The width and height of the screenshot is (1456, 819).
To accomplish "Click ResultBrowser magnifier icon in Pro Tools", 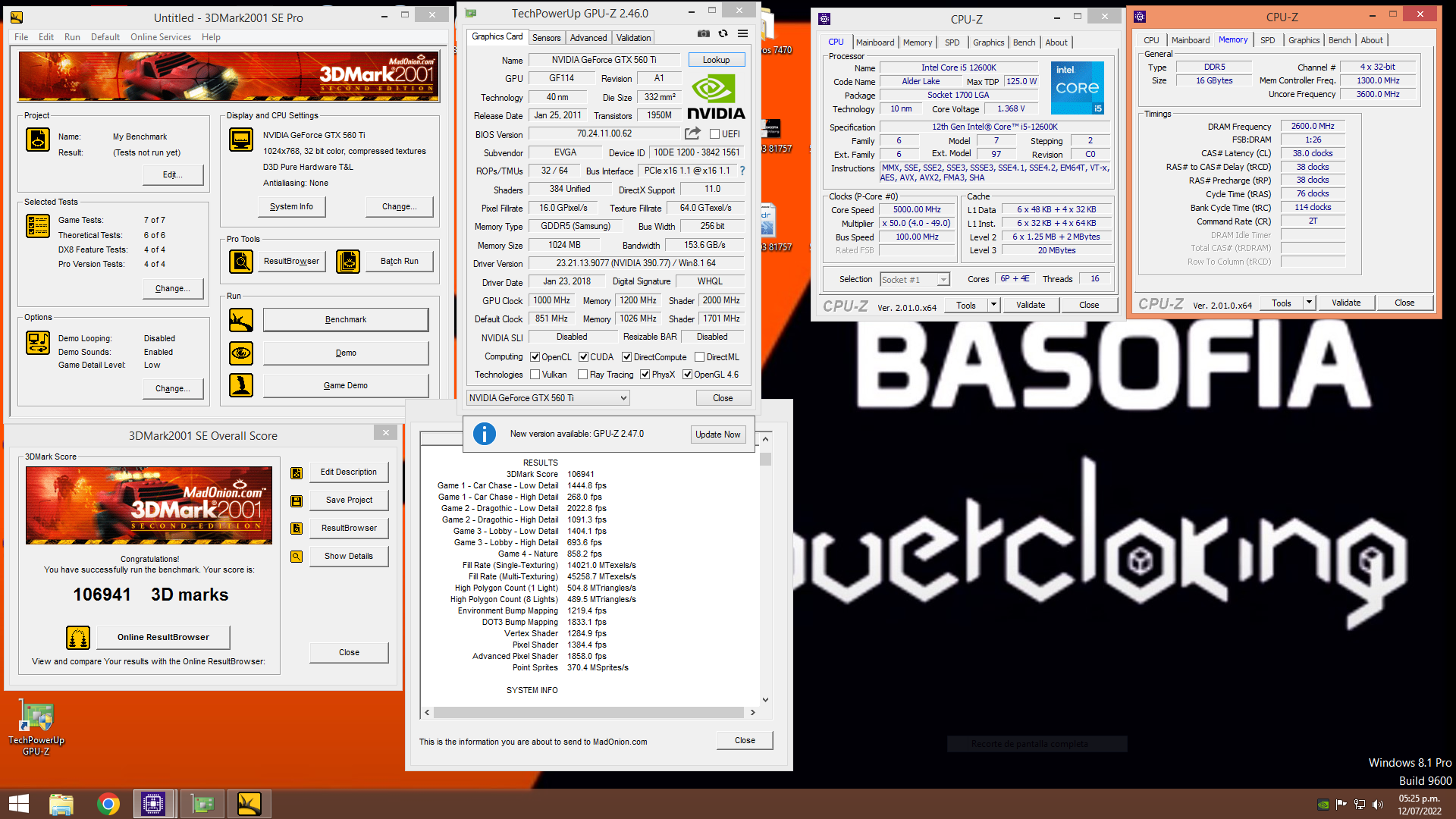I will point(241,262).
